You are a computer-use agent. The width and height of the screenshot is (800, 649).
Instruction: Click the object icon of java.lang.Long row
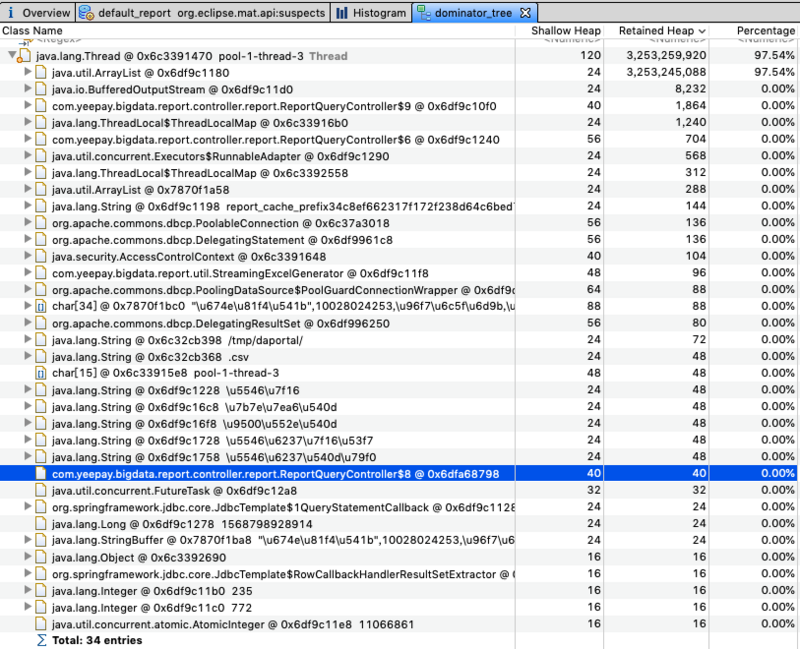pyautogui.click(x=41, y=524)
